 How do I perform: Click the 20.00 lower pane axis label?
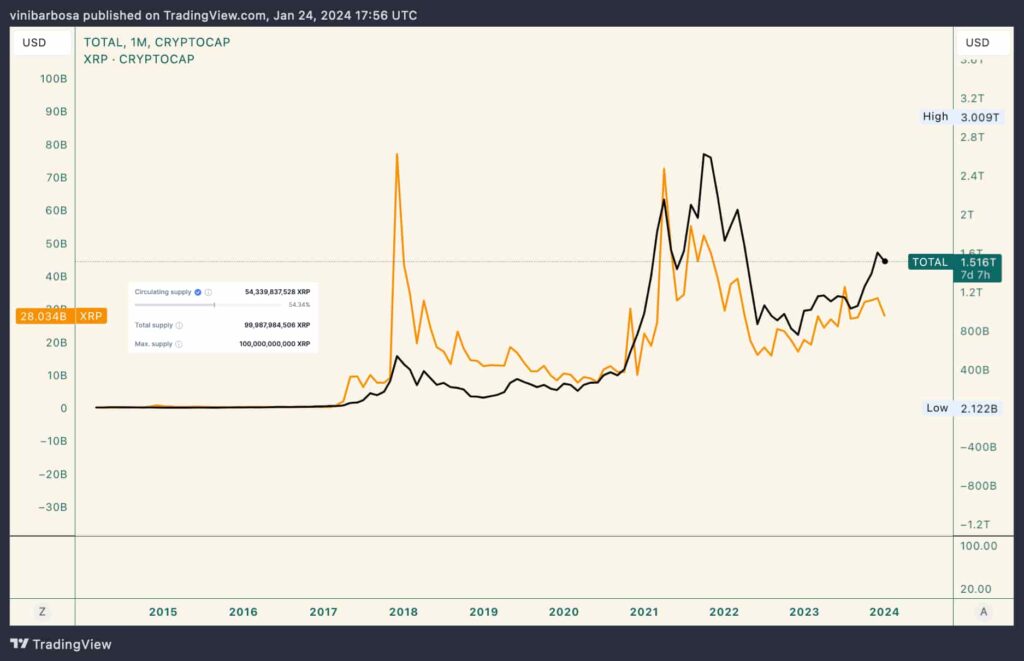pos(976,589)
